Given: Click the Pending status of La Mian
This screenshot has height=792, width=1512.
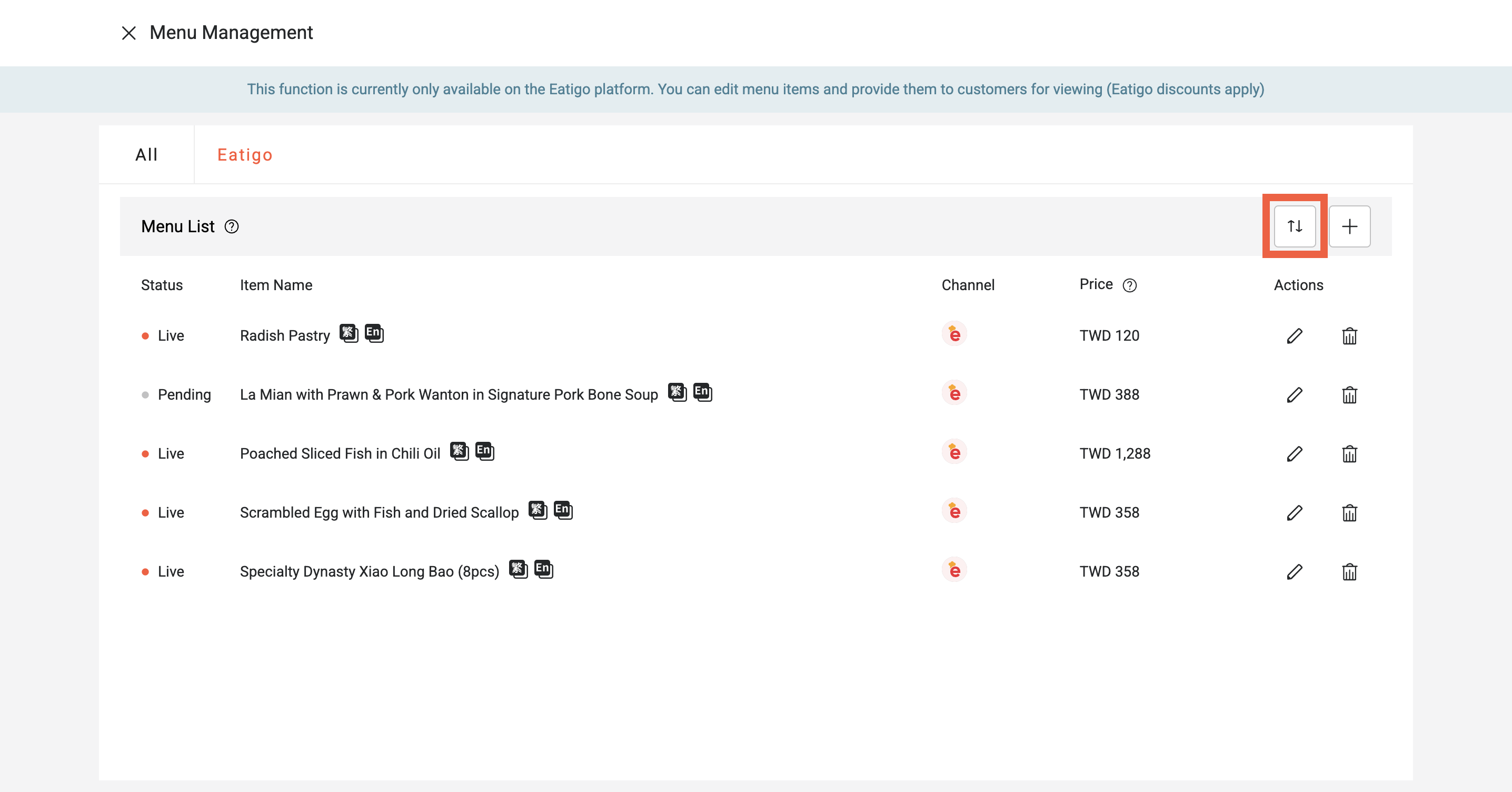Looking at the screenshot, I should pyautogui.click(x=184, y=394).
